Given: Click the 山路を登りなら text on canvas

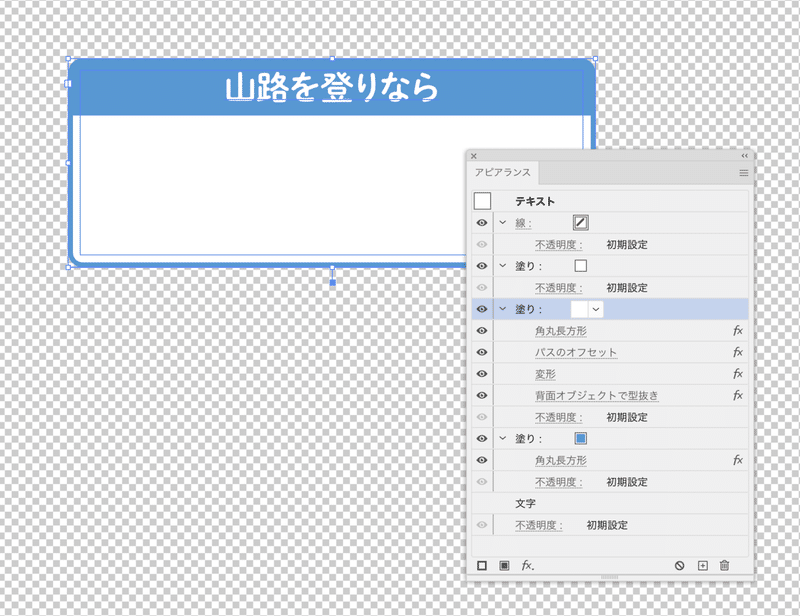Looking at the screenshot, I should (x=332, y=87).
